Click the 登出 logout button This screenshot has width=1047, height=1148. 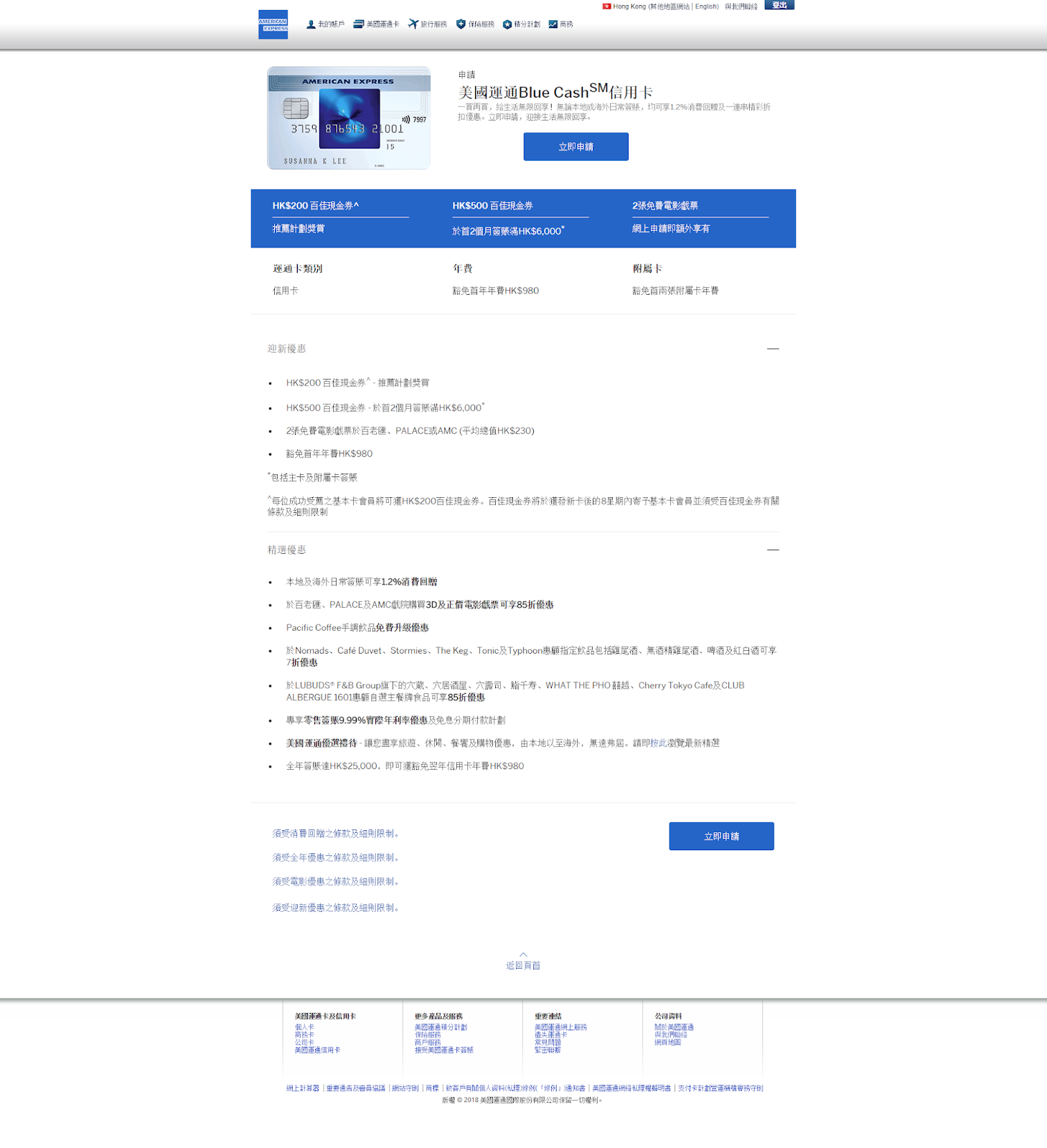779,5
